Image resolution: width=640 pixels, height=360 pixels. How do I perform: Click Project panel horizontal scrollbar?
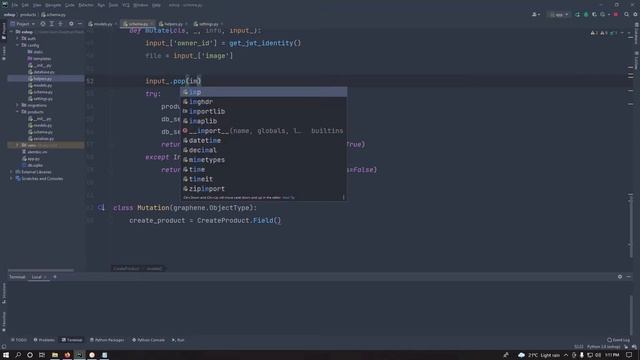41,270
